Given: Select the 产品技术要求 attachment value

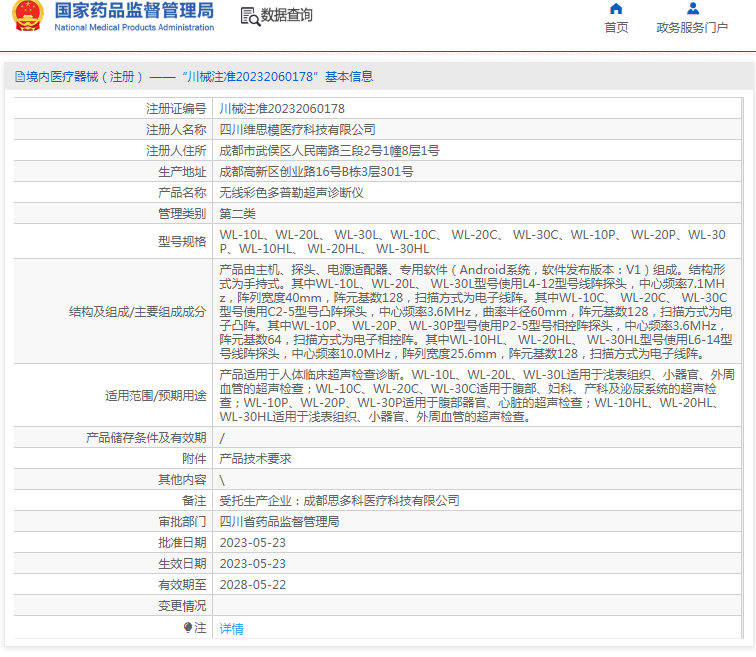Looking at the screenshot, I should (x=256, y=459).
